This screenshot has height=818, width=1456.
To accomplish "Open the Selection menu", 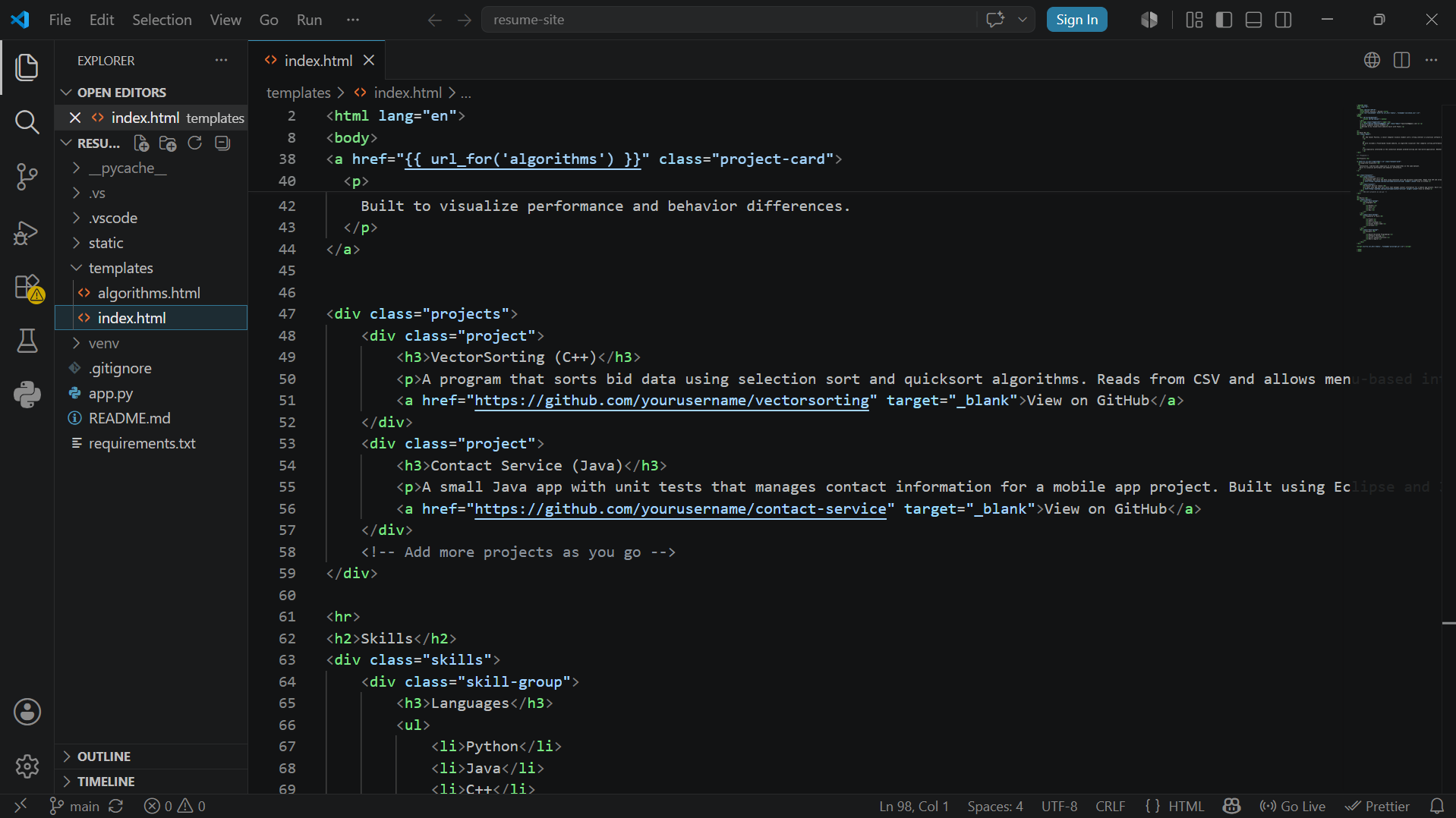I will click(x=162, y=20).
